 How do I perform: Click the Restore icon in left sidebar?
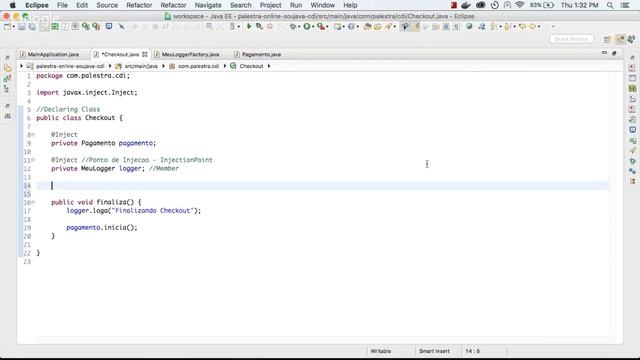[7, 58]
